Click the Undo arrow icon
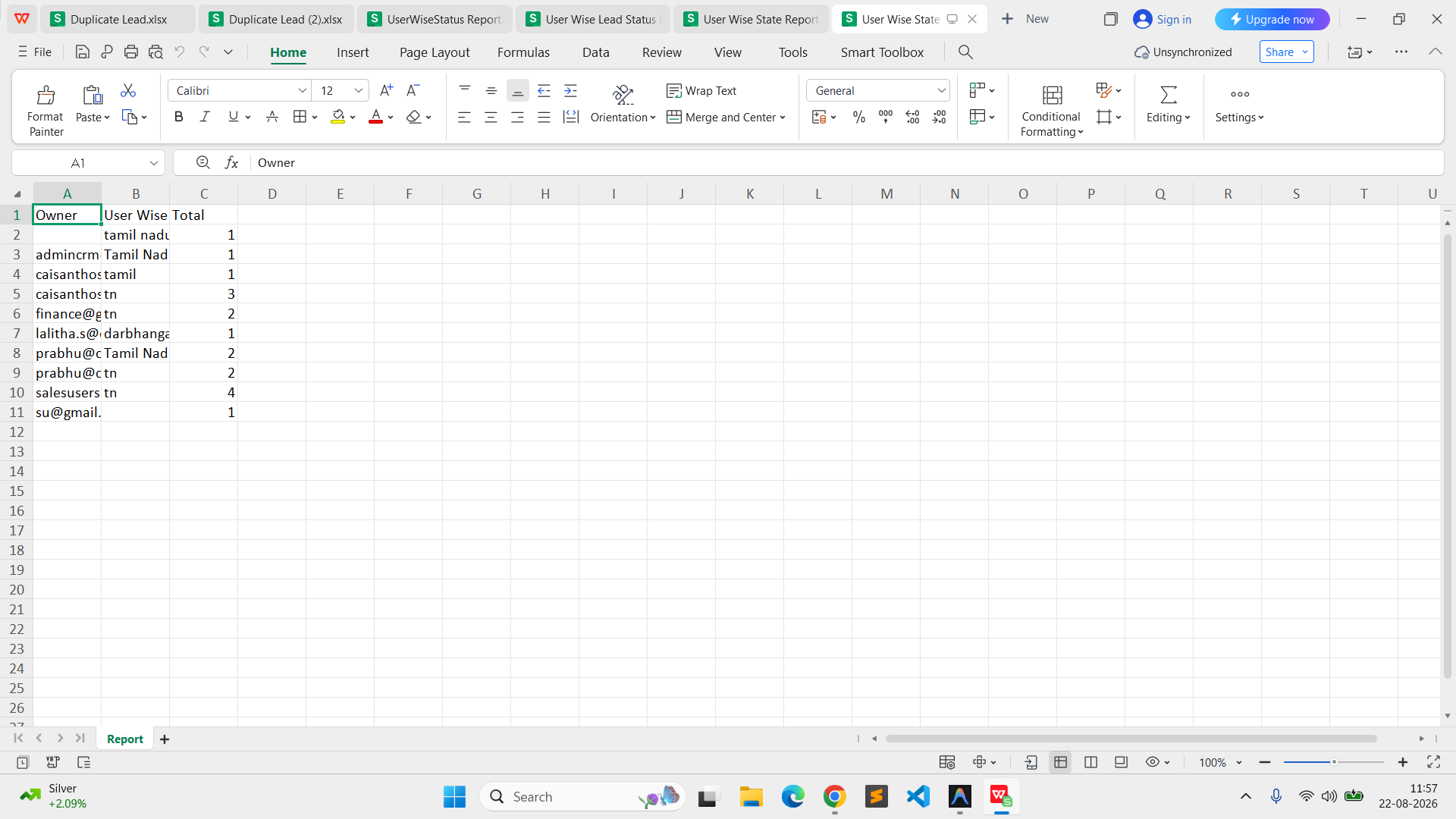1456x819 pixels. [x=180, y=52]
